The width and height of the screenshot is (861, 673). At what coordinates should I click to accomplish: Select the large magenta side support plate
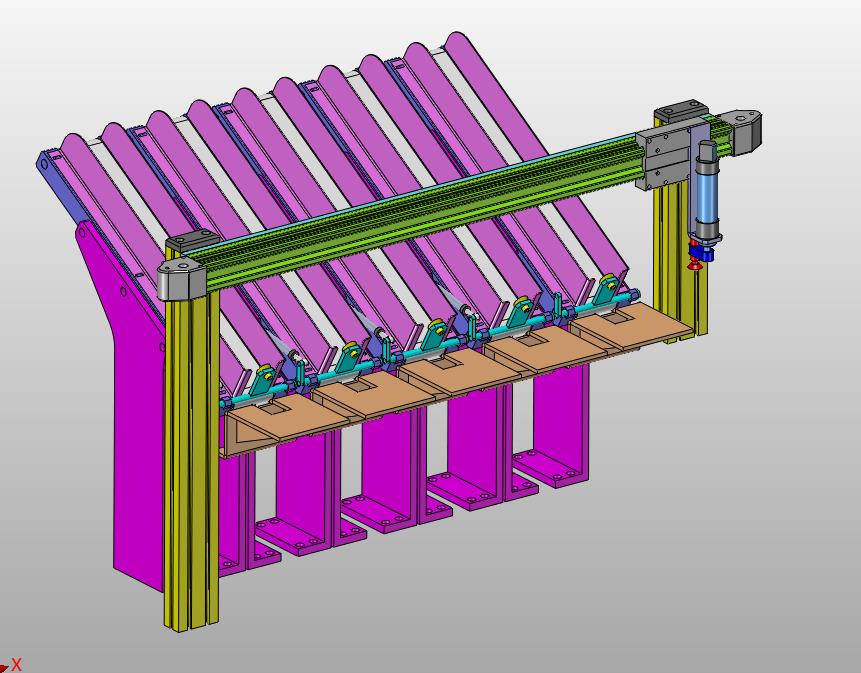(137, 439)
